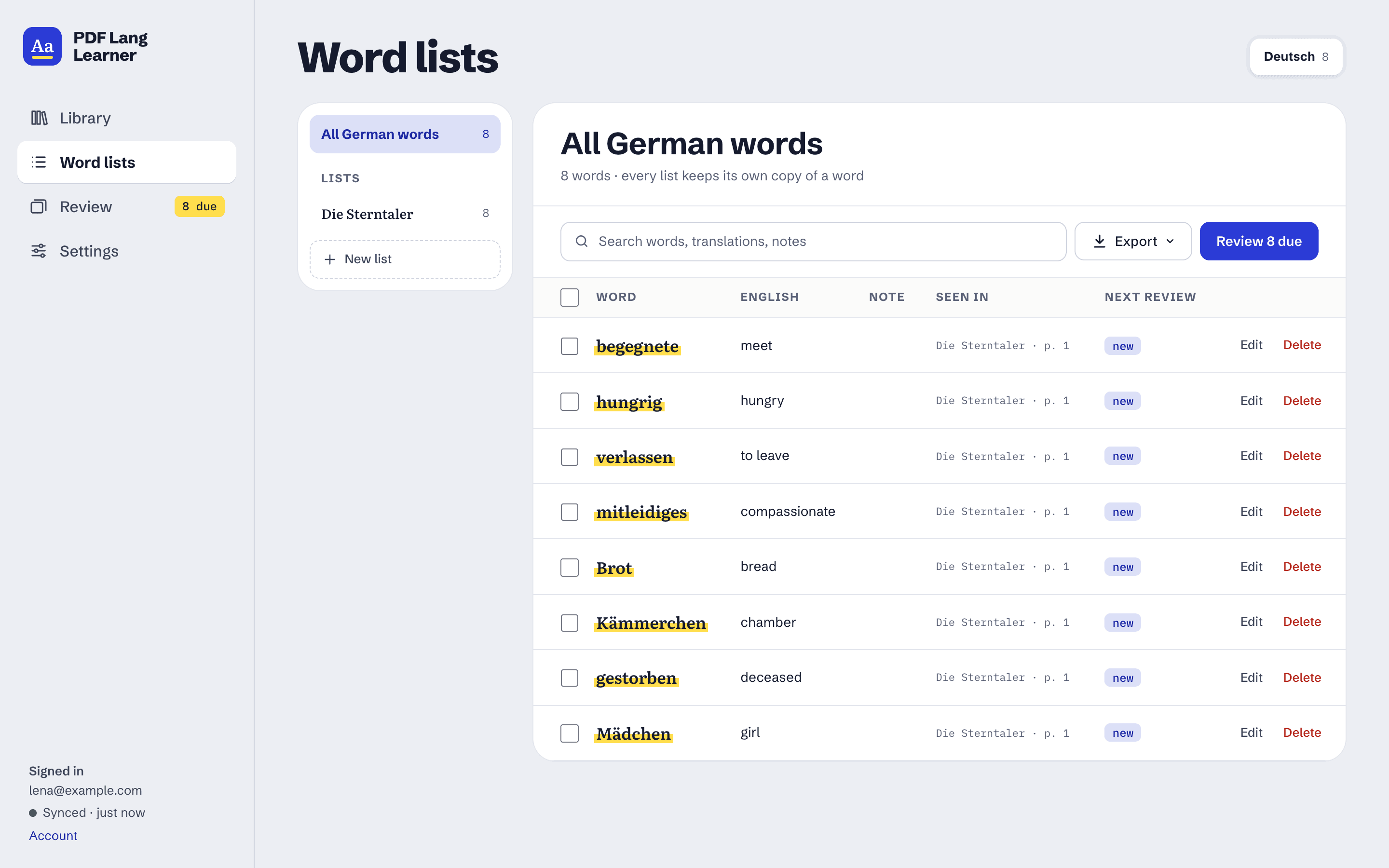This screenshot has width=1389, height=868.
Task: Click the magnifier icon in search box
Action: (x=582, y=241)
